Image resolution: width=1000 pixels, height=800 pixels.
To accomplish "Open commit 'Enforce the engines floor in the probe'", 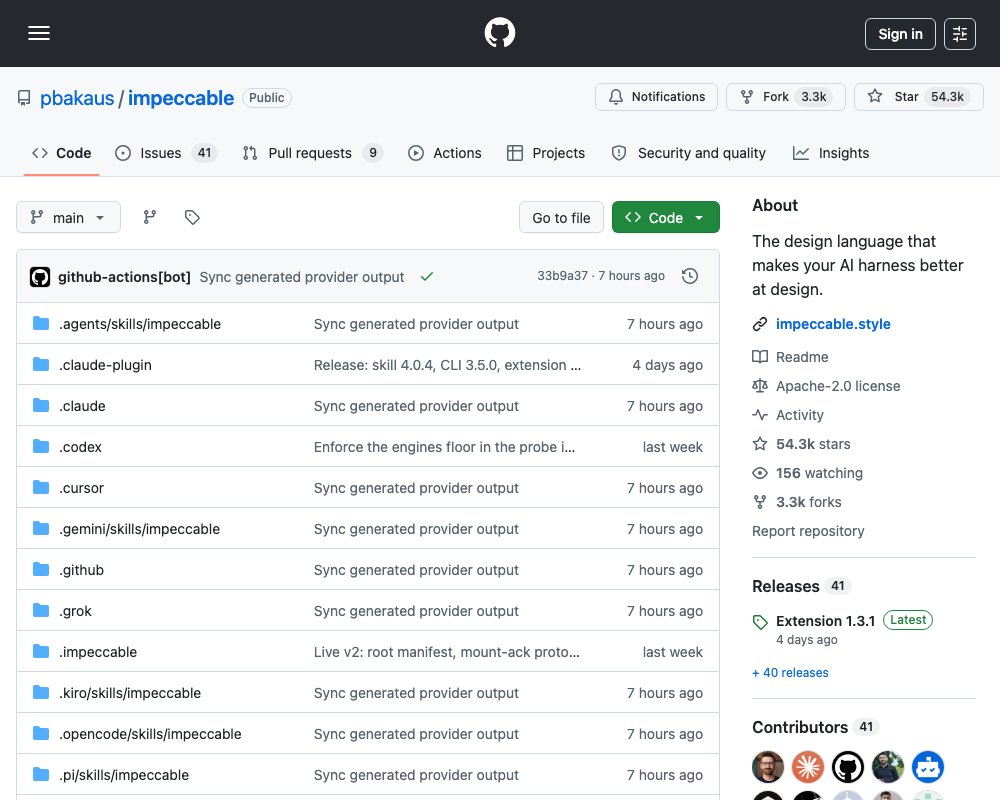I will click(x=445, y=447).
